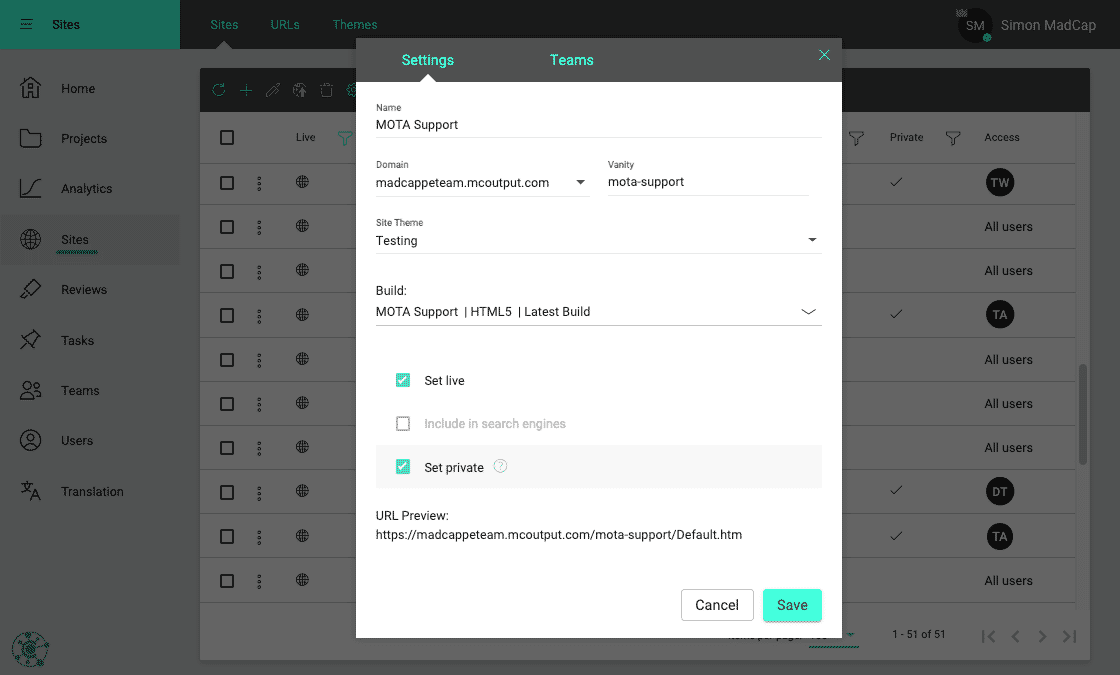Click the SM user avatar
Viewport: 1120px width, 675px height.
click(x=975, y=25)
